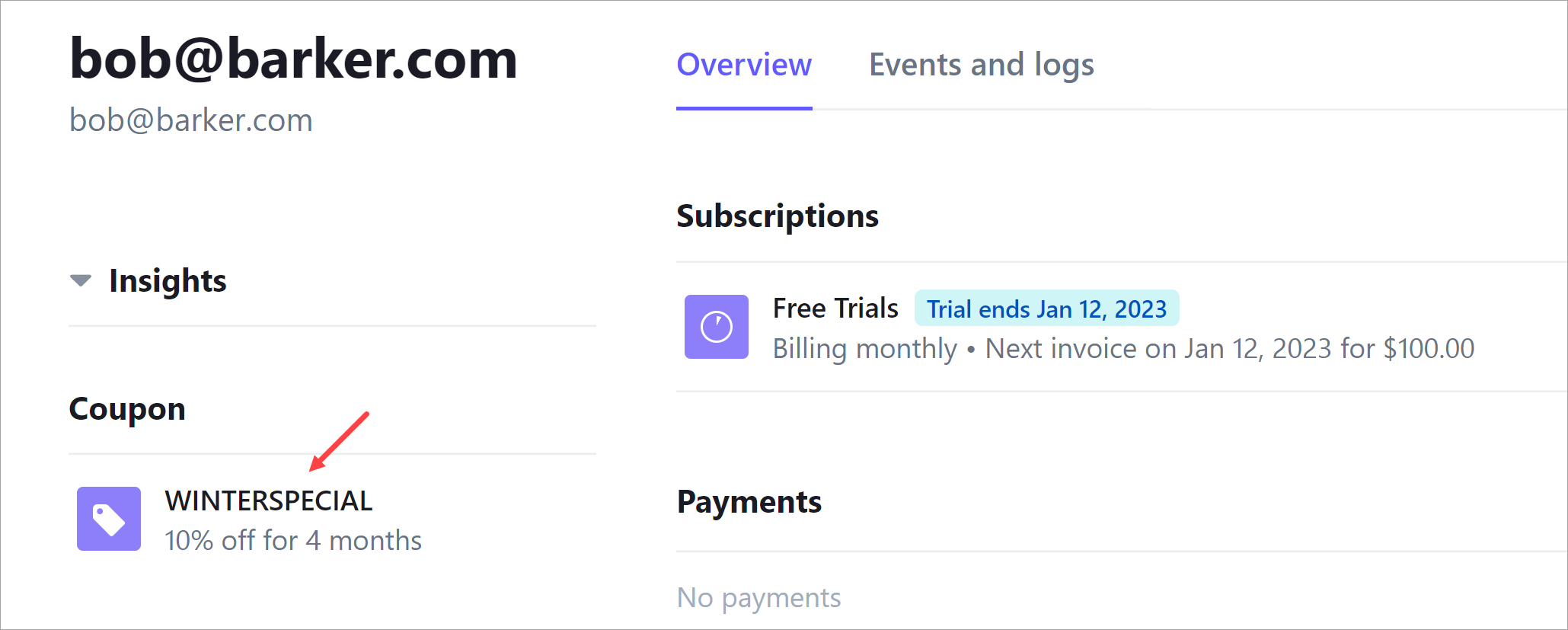Click the grey bob@barker.com email subtitle

(191, 120)
